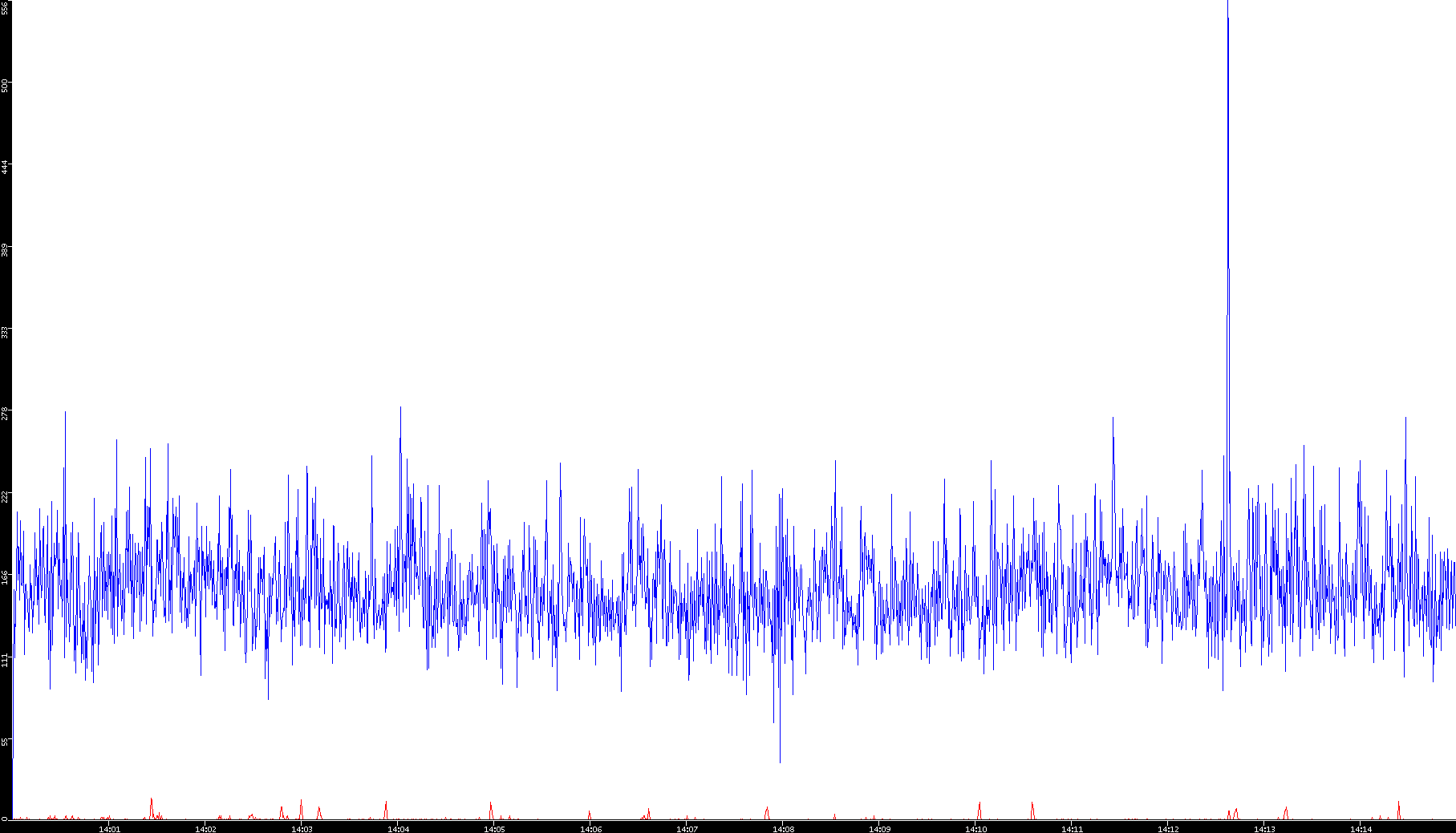The height and width of the screenshot is (833, 1456).
Task: Click the 166 value axis label
Action: click(5, 577)
